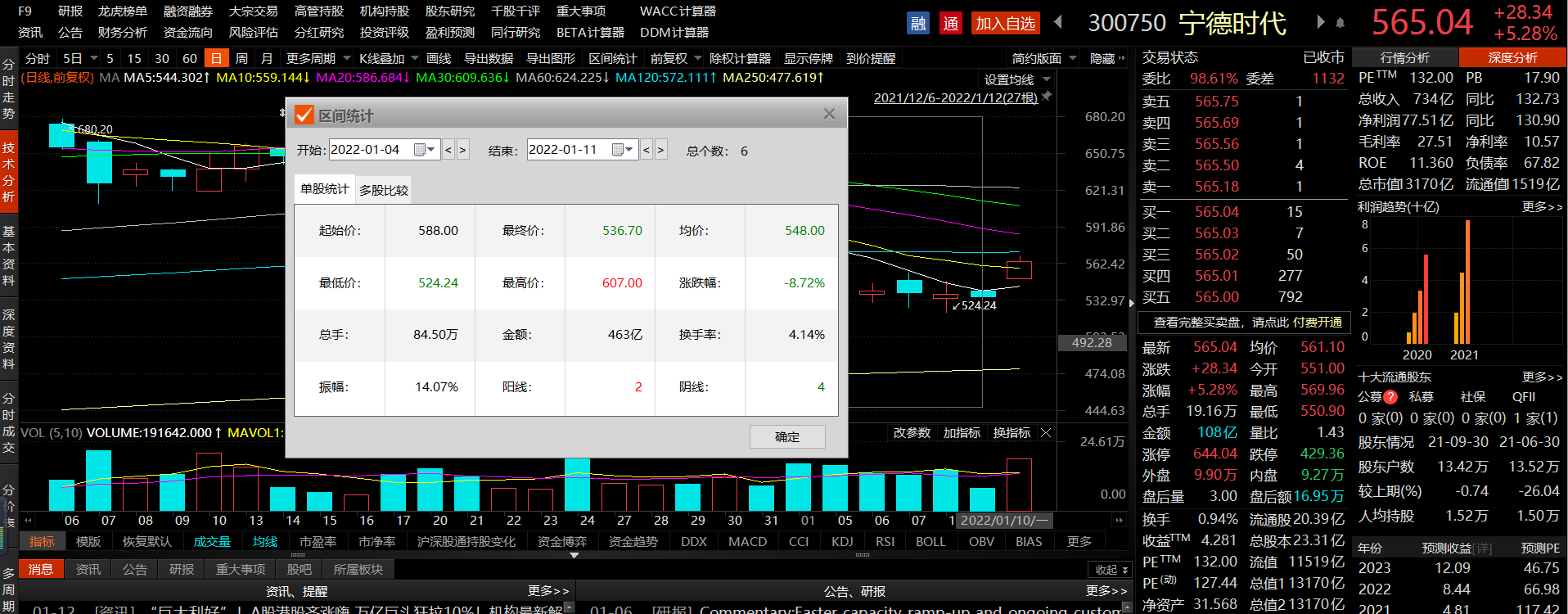Click the 通 Stock Connect badge icon
1568x614 pixels.
click(950, 23)
